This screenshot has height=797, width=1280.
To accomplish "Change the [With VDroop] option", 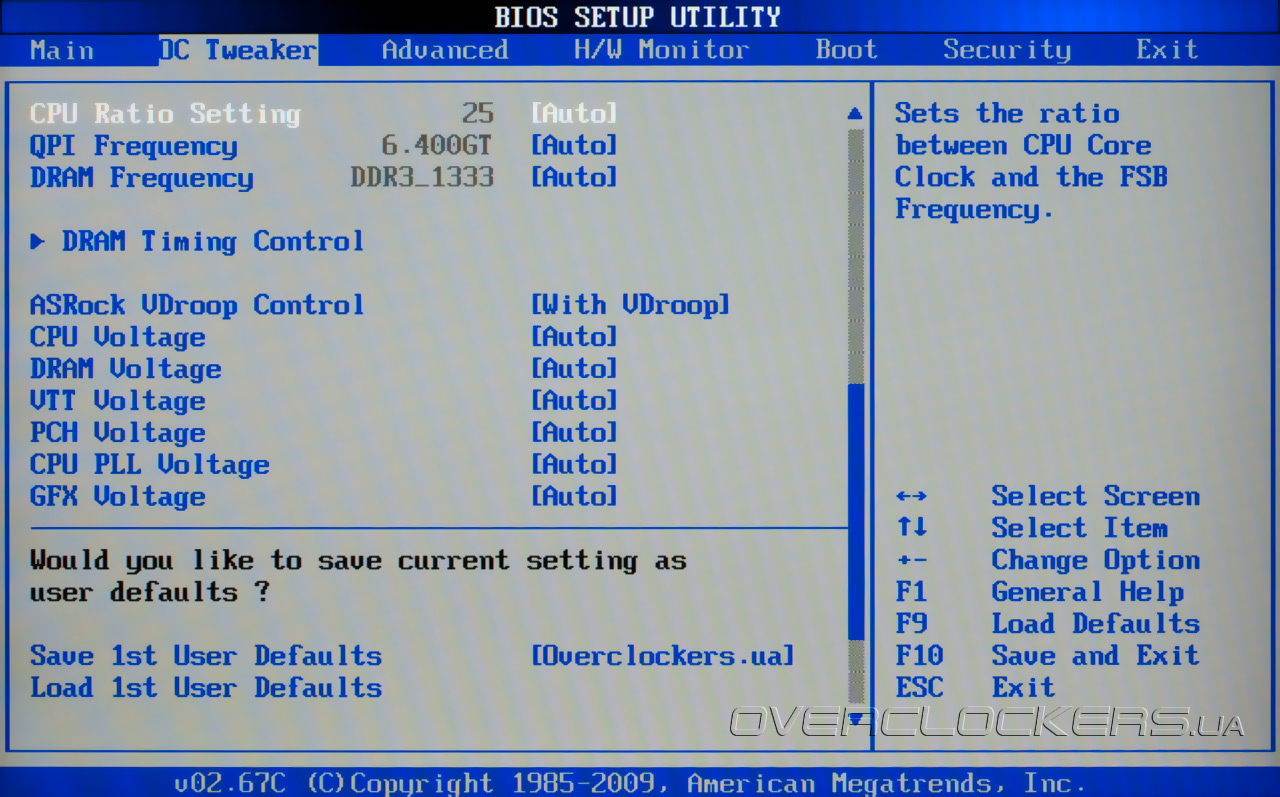I will pyautogui.click(x=630, y=305).
